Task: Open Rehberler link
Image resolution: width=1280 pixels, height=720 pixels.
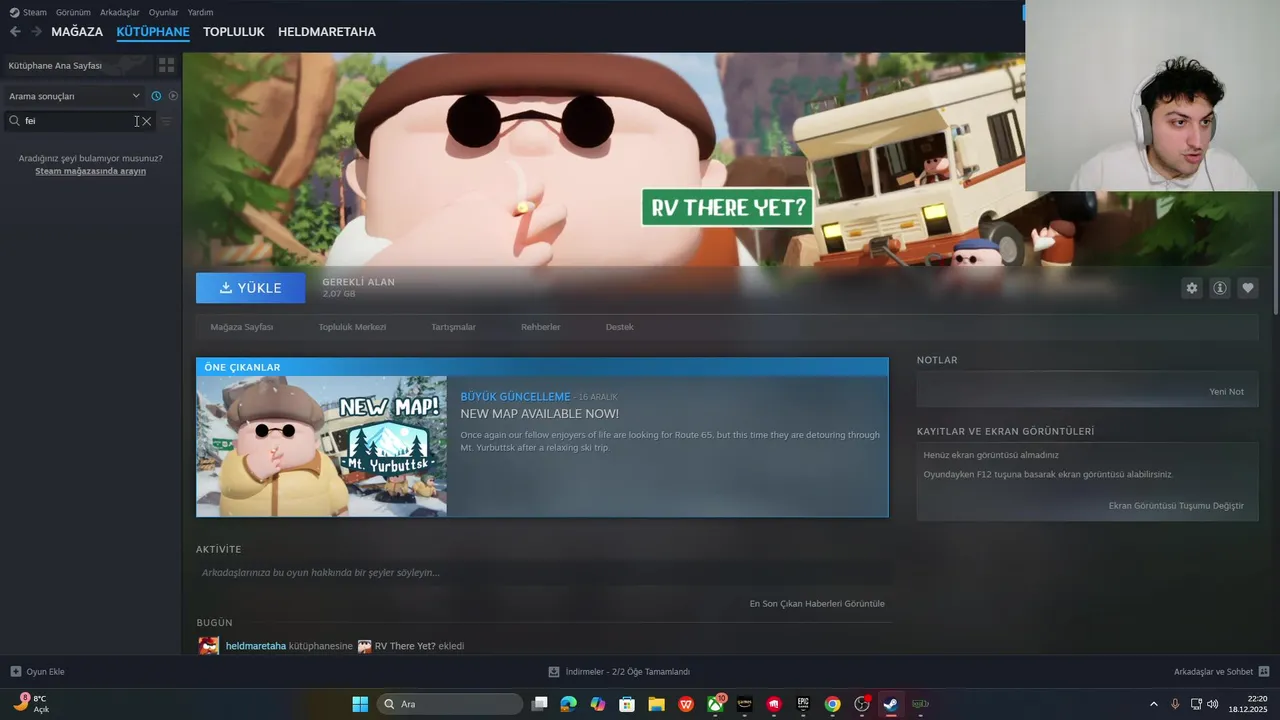Action: coord(541,327)
